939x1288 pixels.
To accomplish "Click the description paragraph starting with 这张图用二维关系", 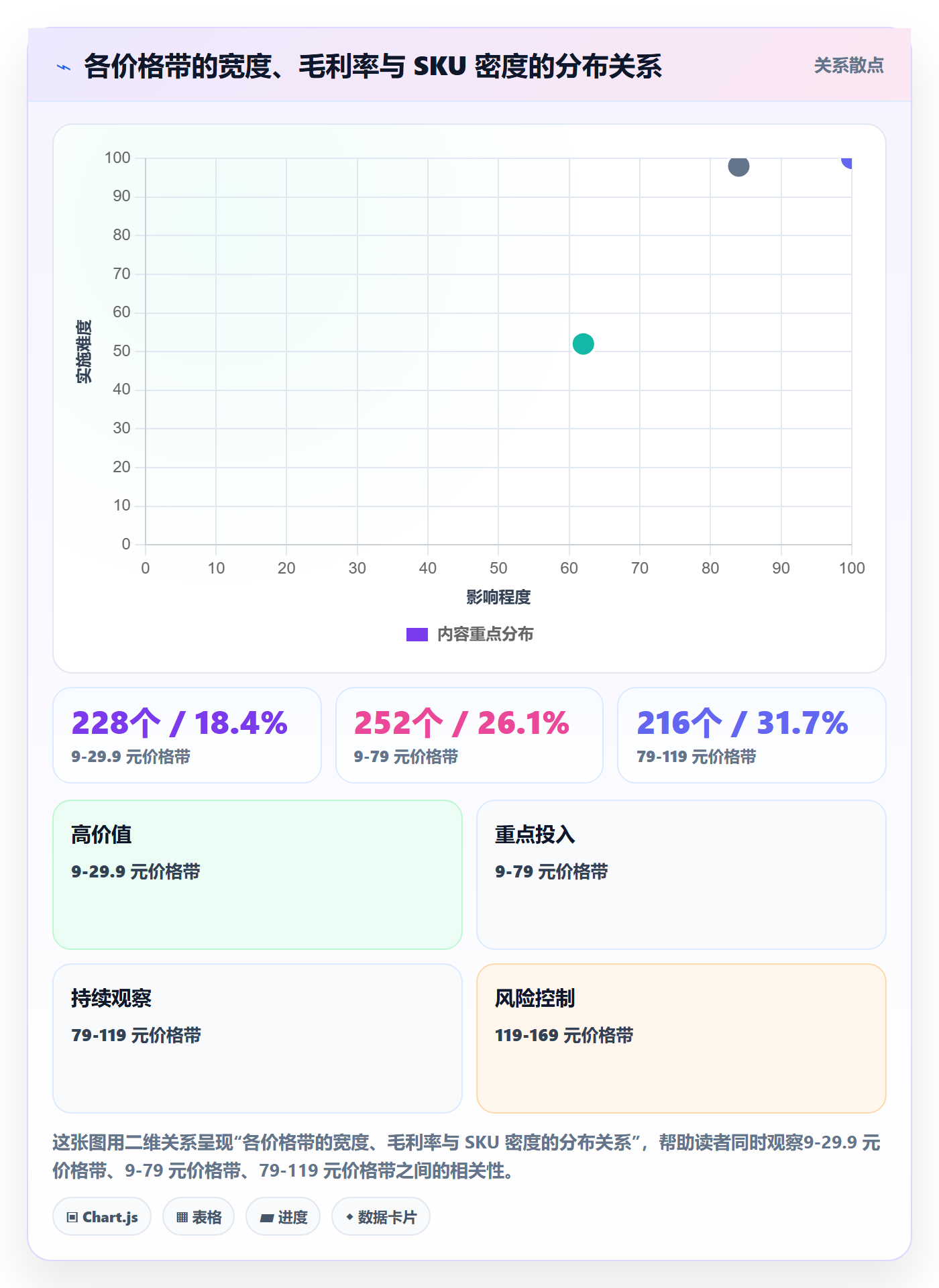I will (x=467, y=1157).
